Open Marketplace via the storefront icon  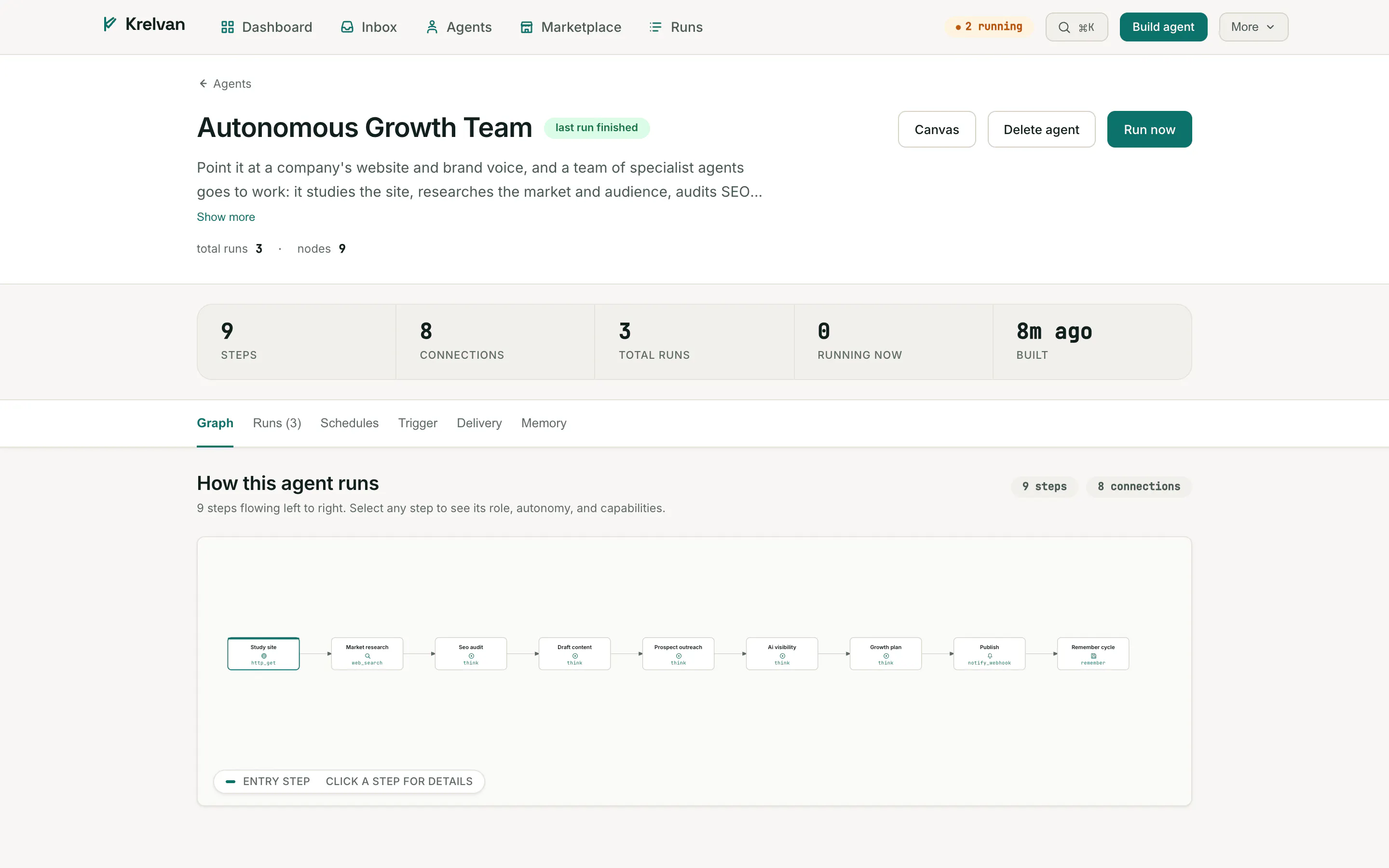(x=526, y=27)
